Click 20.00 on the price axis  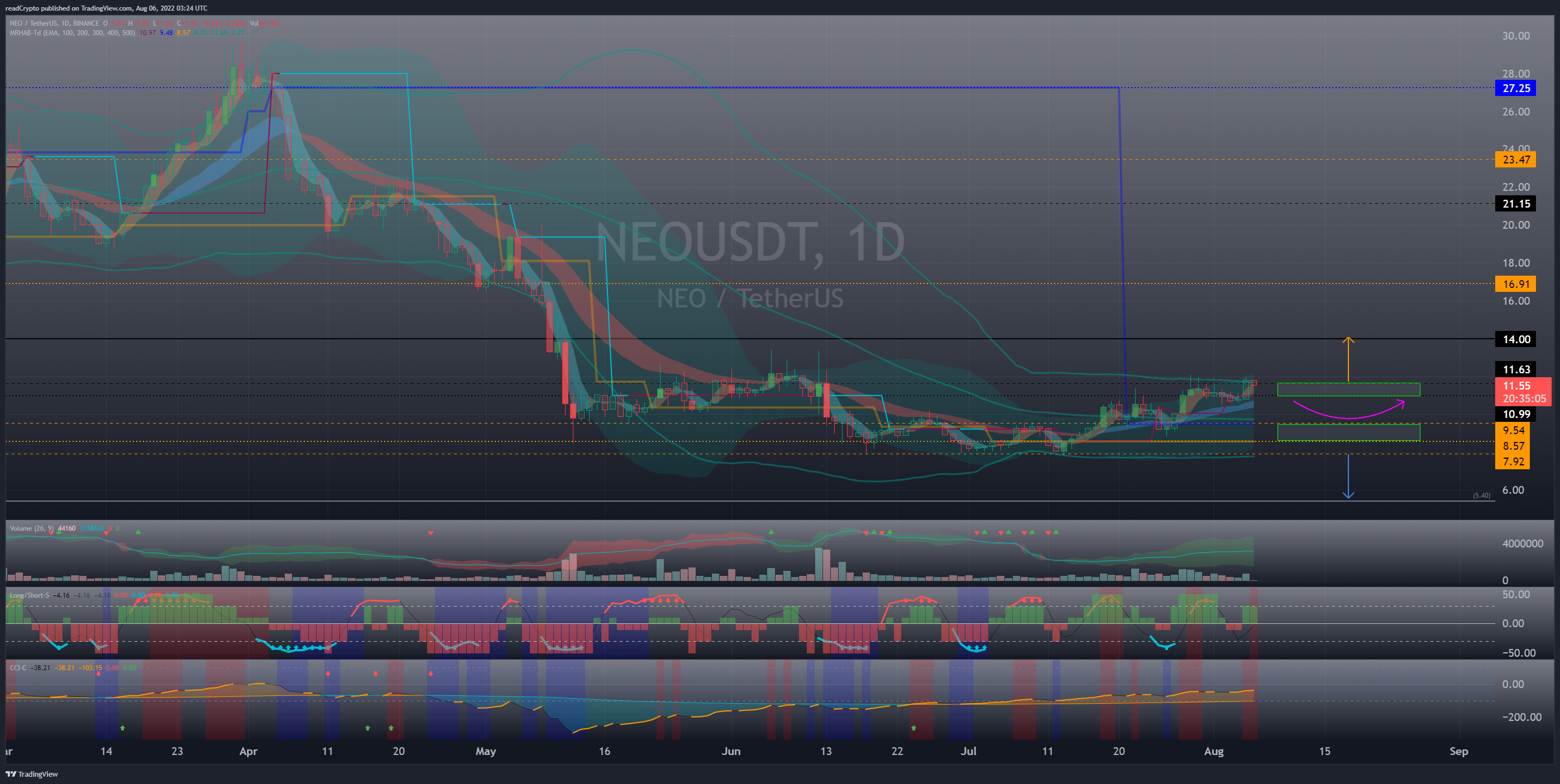coord(1516,225)
